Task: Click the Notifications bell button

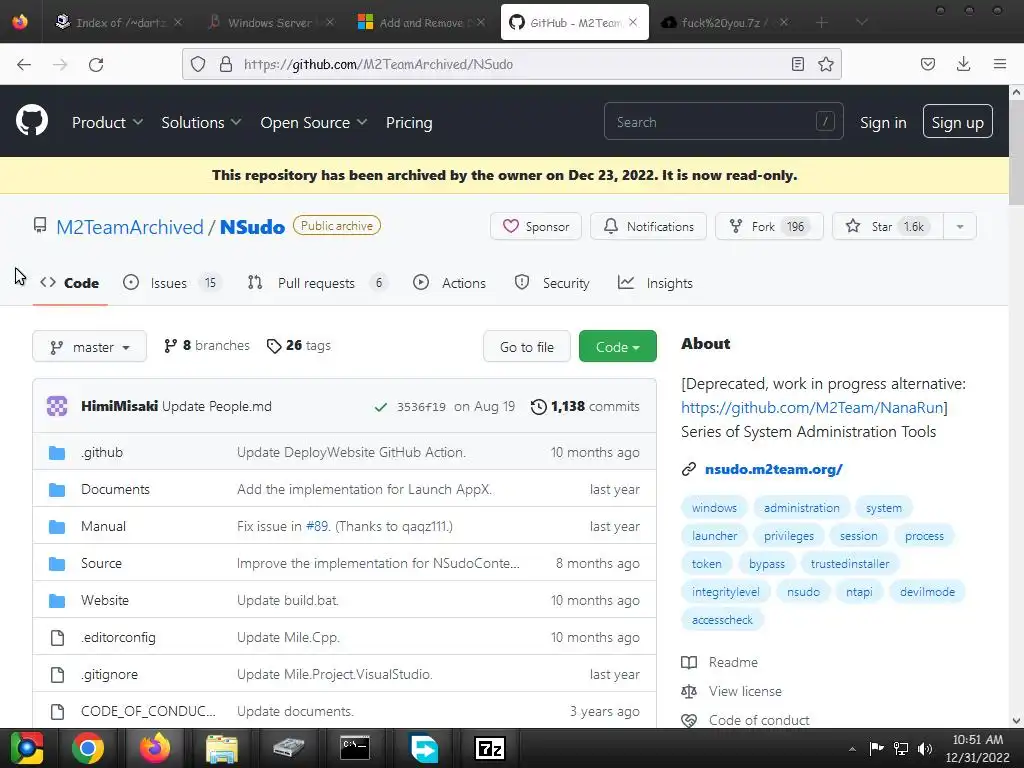Action: point(648,227)
